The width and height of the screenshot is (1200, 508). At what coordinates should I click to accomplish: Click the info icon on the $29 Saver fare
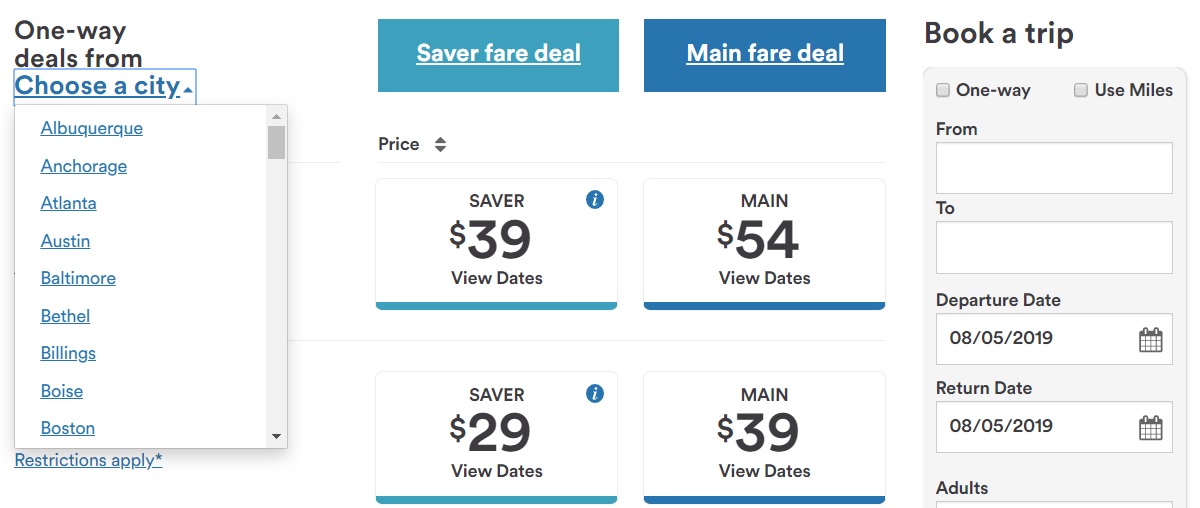coord(595,393)
